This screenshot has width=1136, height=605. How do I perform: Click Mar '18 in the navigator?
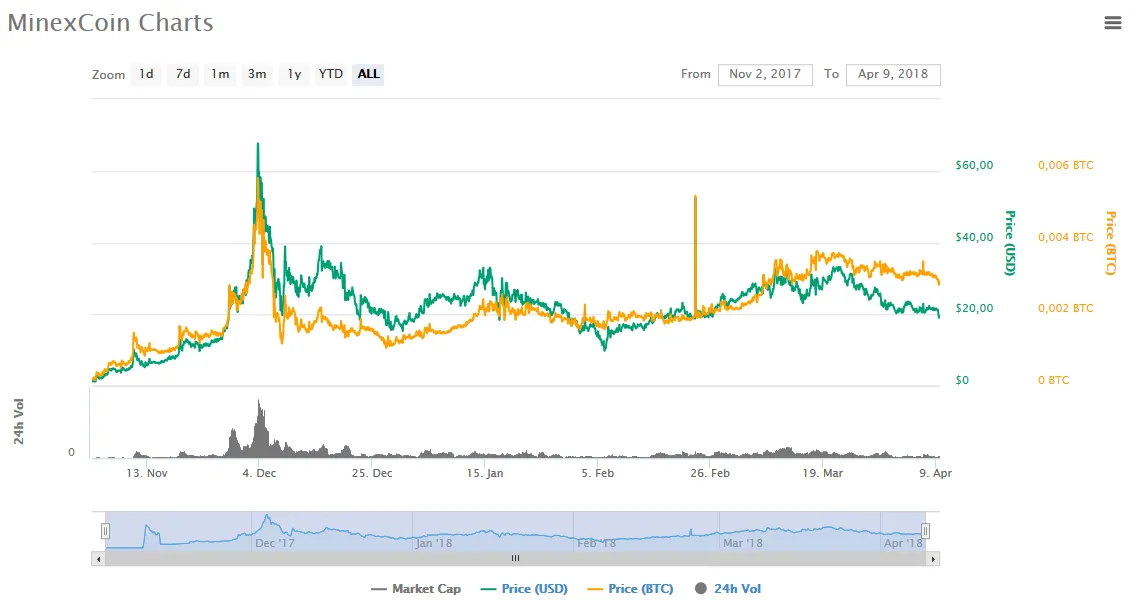click(x=743, y=543)
